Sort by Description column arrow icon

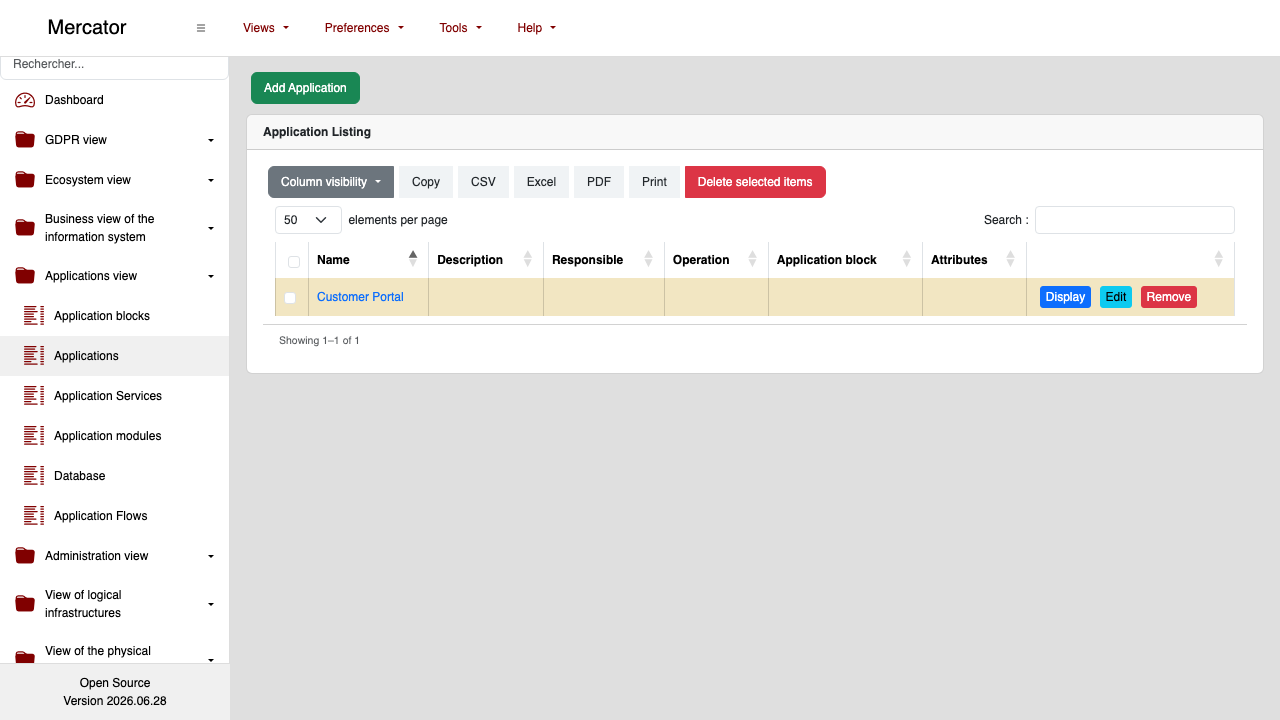(529, 259)
